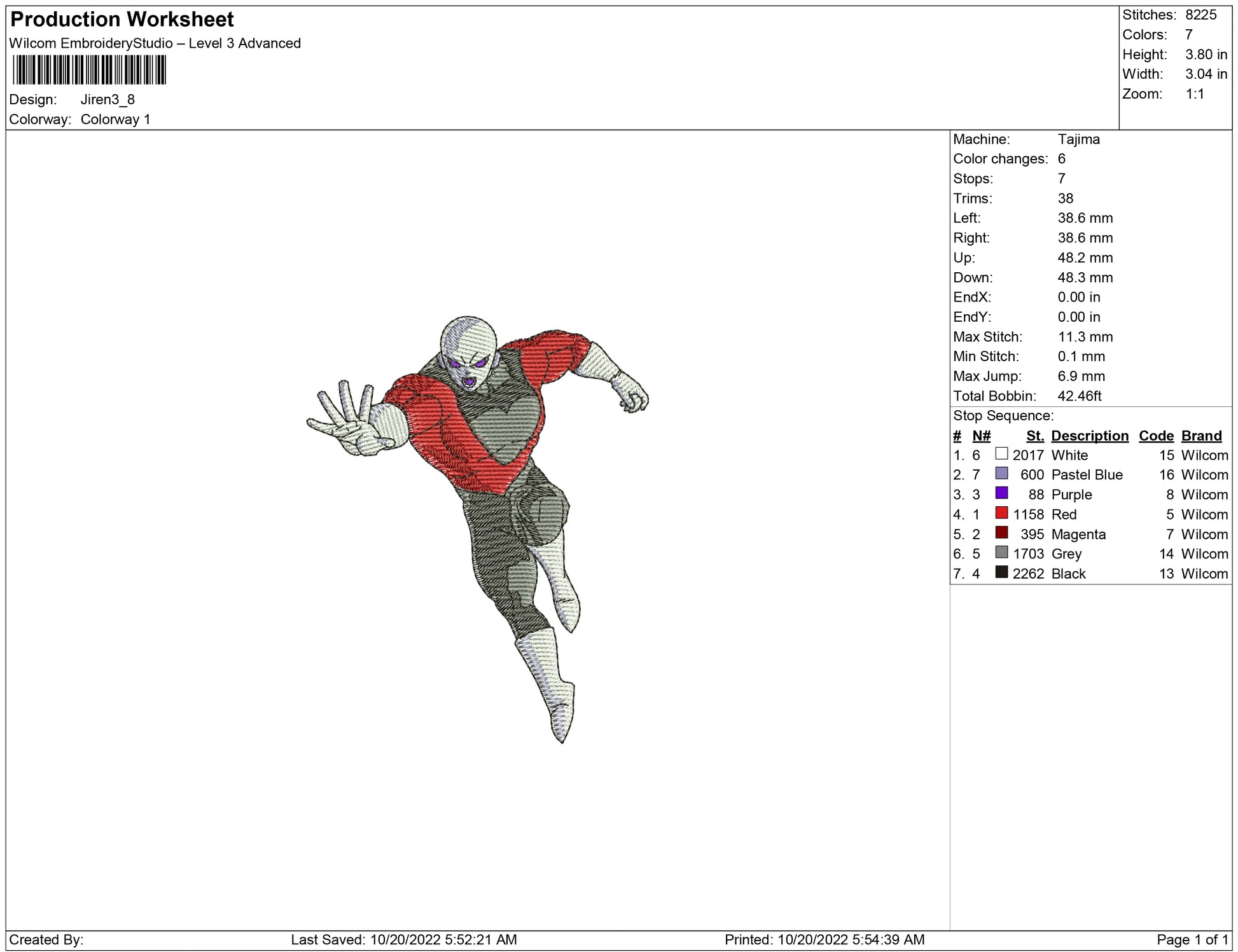The width and height of the screenshot is (1238, 952).
Task: Click the Black thread color swatch
Action: (1001, 572)
